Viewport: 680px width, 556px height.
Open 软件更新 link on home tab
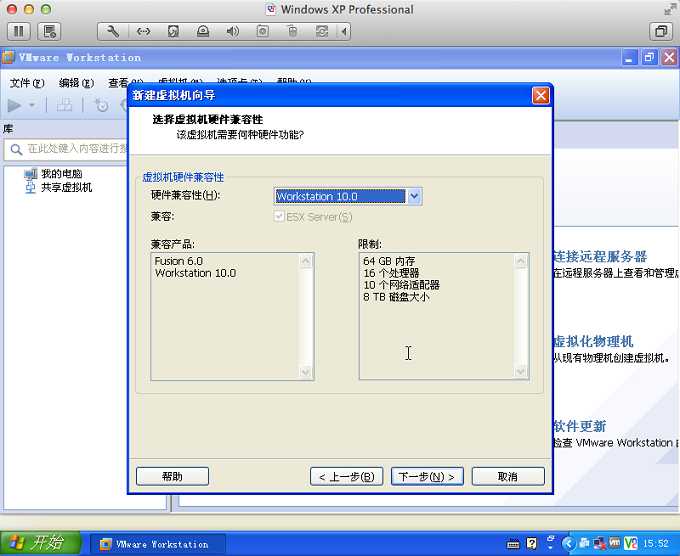tap(580, 426)
